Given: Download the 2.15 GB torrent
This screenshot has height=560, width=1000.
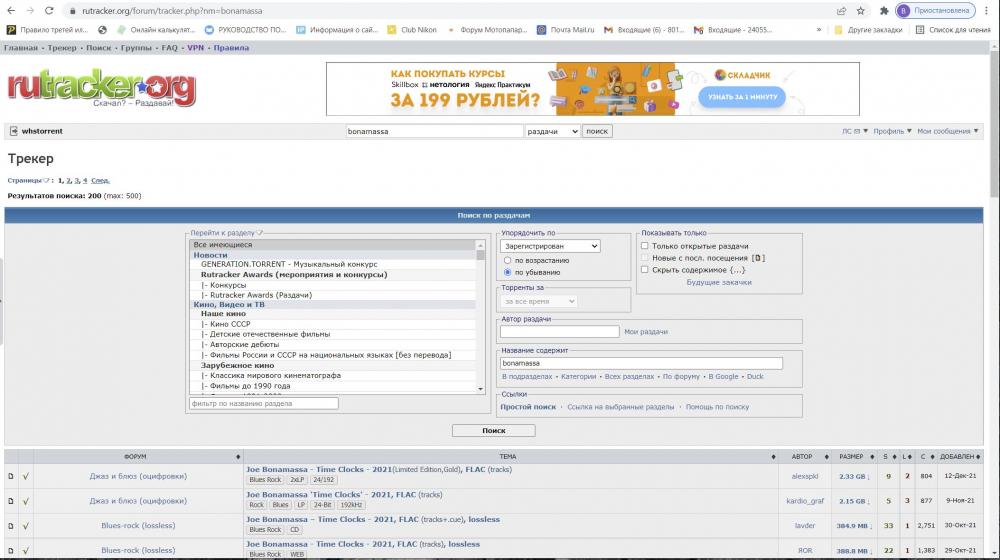Looking at the screenshot, I should pyautogui.click(x=854, y=501).
